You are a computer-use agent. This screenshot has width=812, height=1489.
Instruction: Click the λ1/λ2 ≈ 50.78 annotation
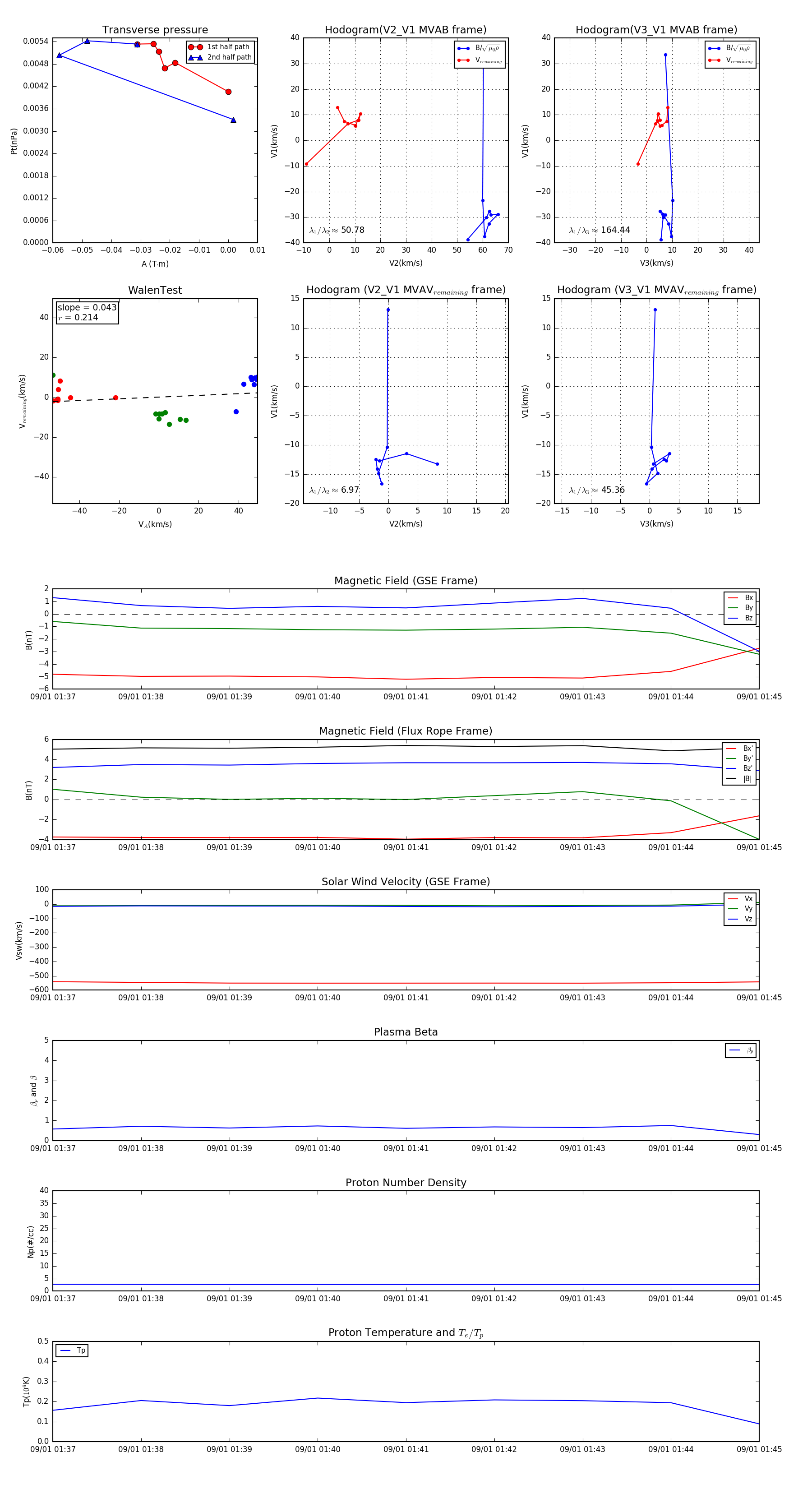pyautogui.click(x=337, y=230)
